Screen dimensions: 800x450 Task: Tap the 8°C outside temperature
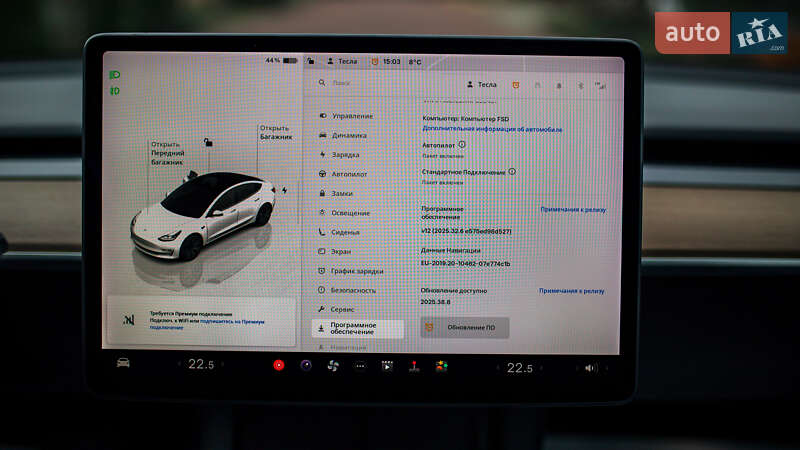pyautogui.click(x=415, y=62)
